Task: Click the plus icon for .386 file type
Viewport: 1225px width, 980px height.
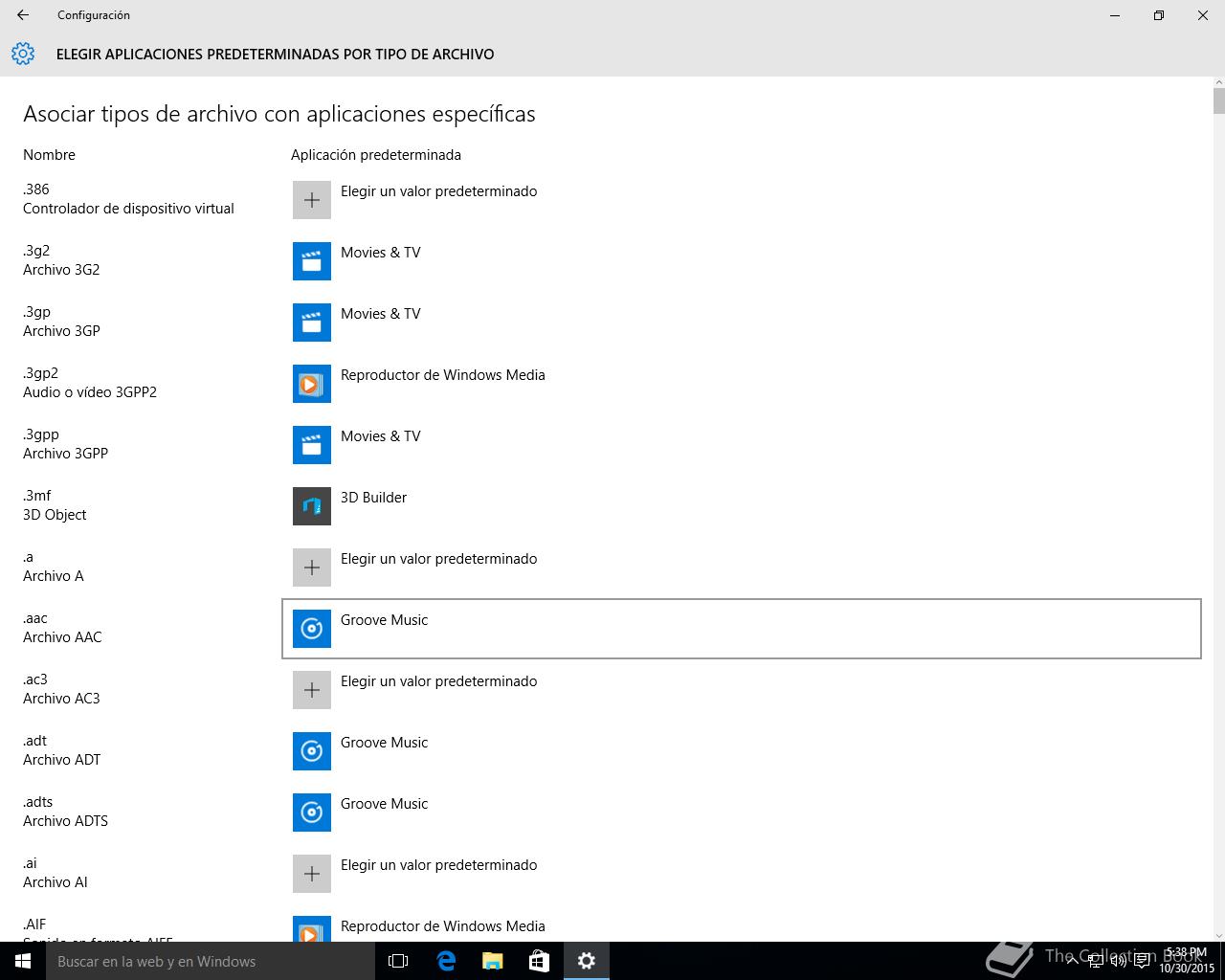Action: click(312, 200)
